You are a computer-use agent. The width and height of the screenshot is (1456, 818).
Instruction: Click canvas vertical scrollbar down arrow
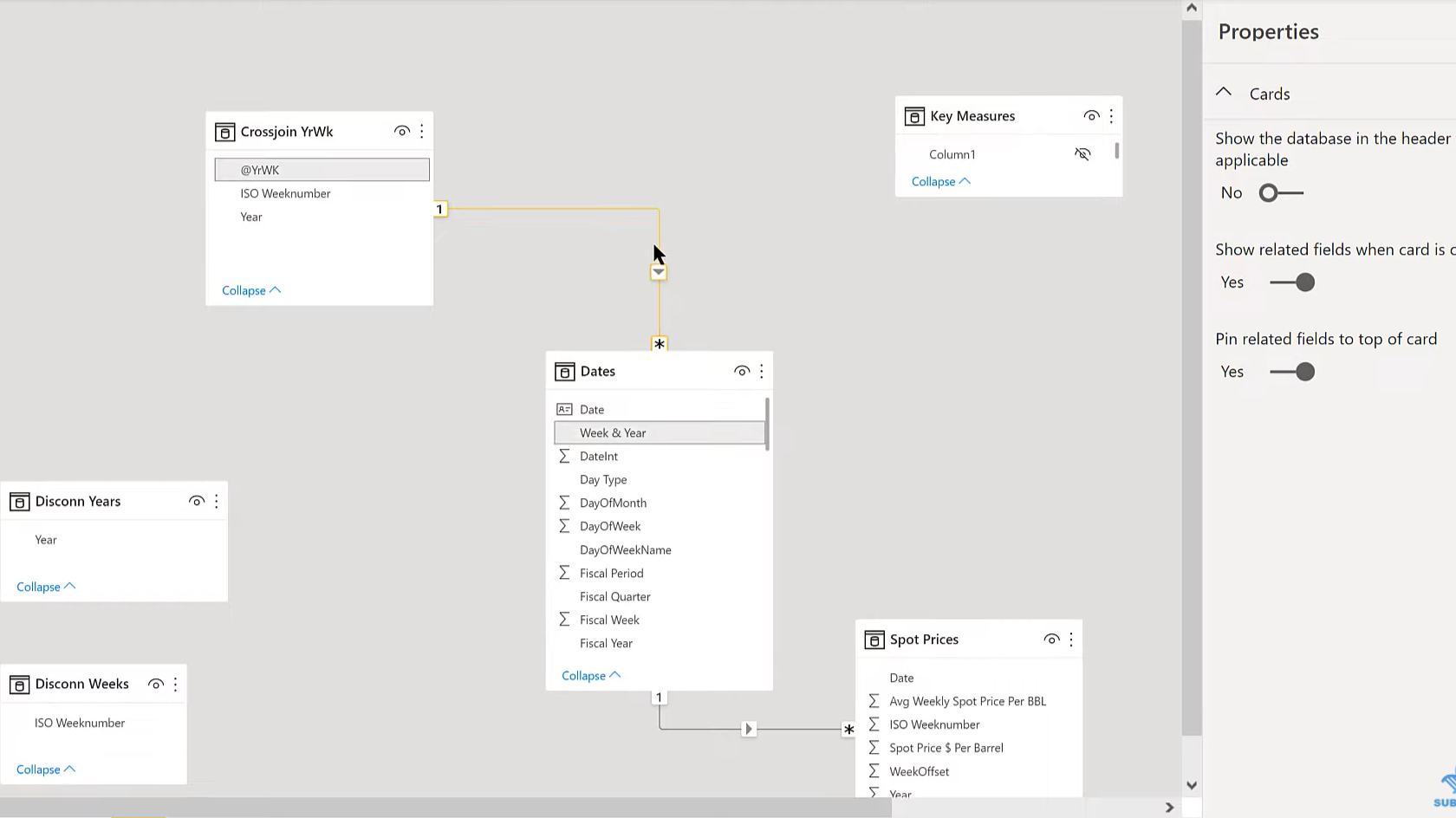point(1192,785)
